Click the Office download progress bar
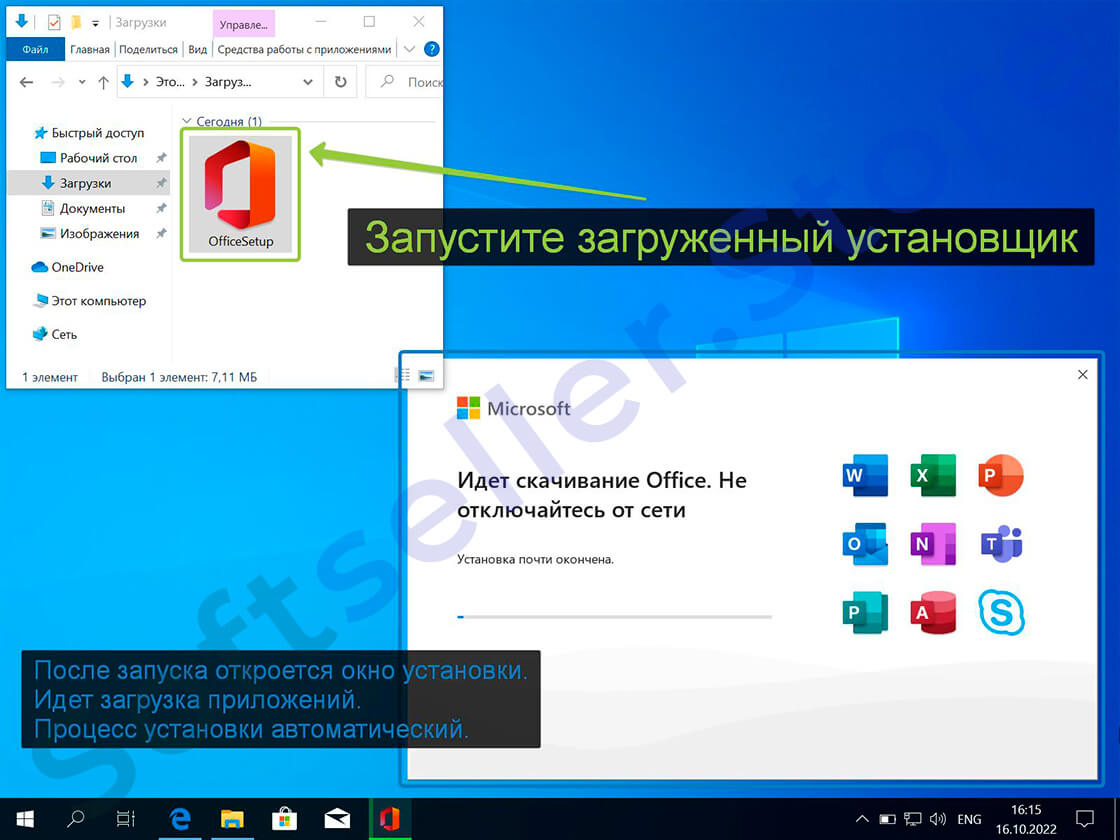 614,616
